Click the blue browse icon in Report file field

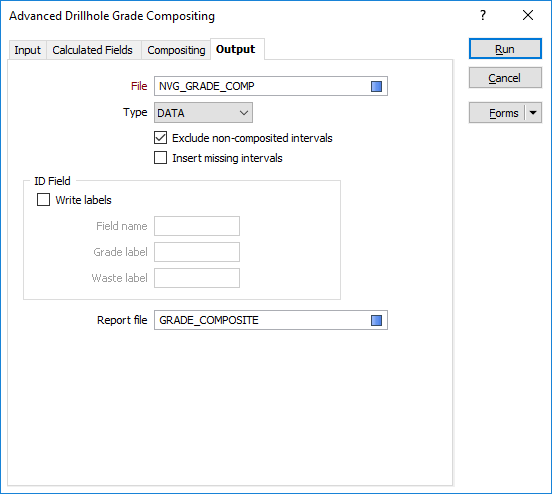376,320
